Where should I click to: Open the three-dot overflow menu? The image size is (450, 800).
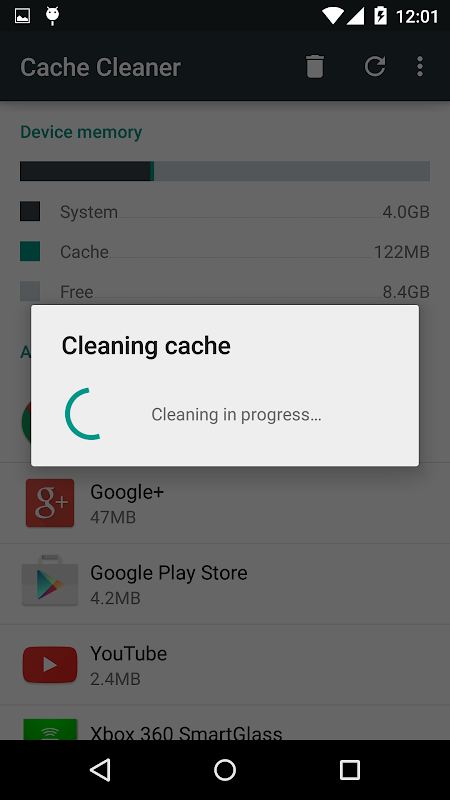click(420, 66)
